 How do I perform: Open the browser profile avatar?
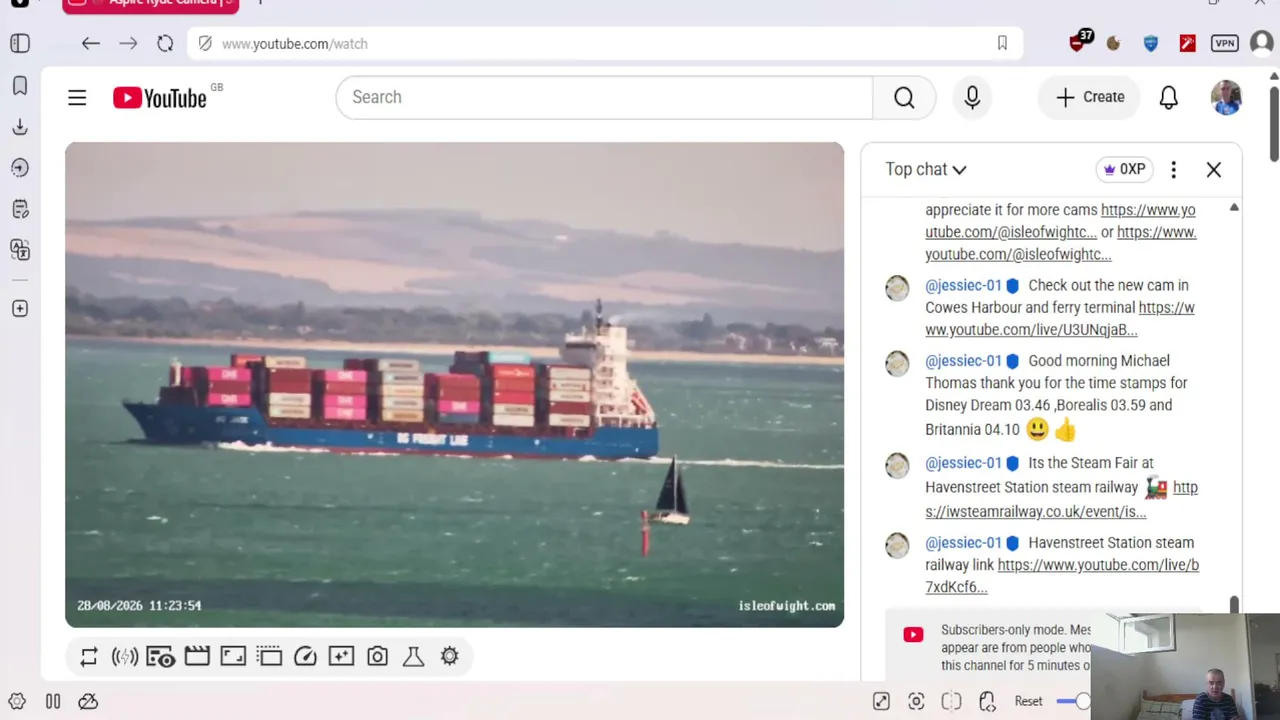click(x=1261, y=44)
